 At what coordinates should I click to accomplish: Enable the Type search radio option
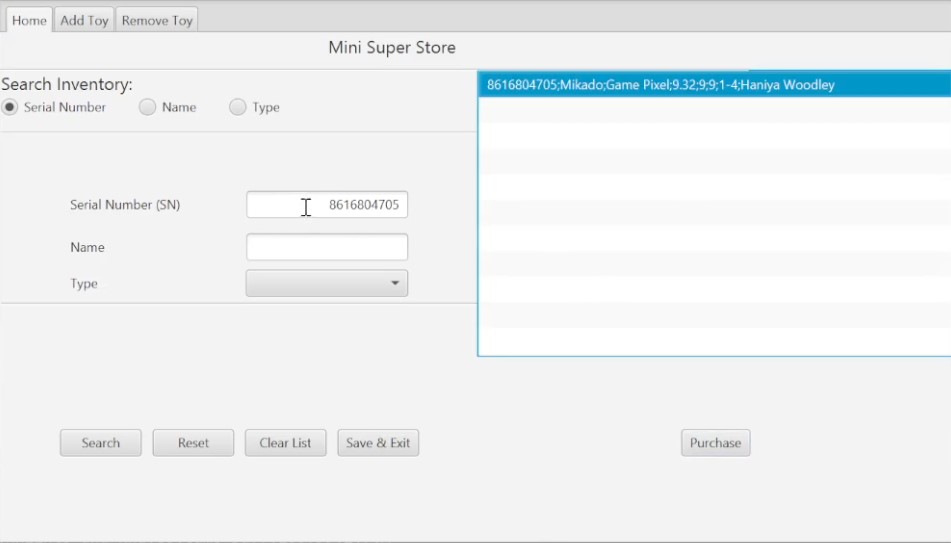[x=238, y=107]
